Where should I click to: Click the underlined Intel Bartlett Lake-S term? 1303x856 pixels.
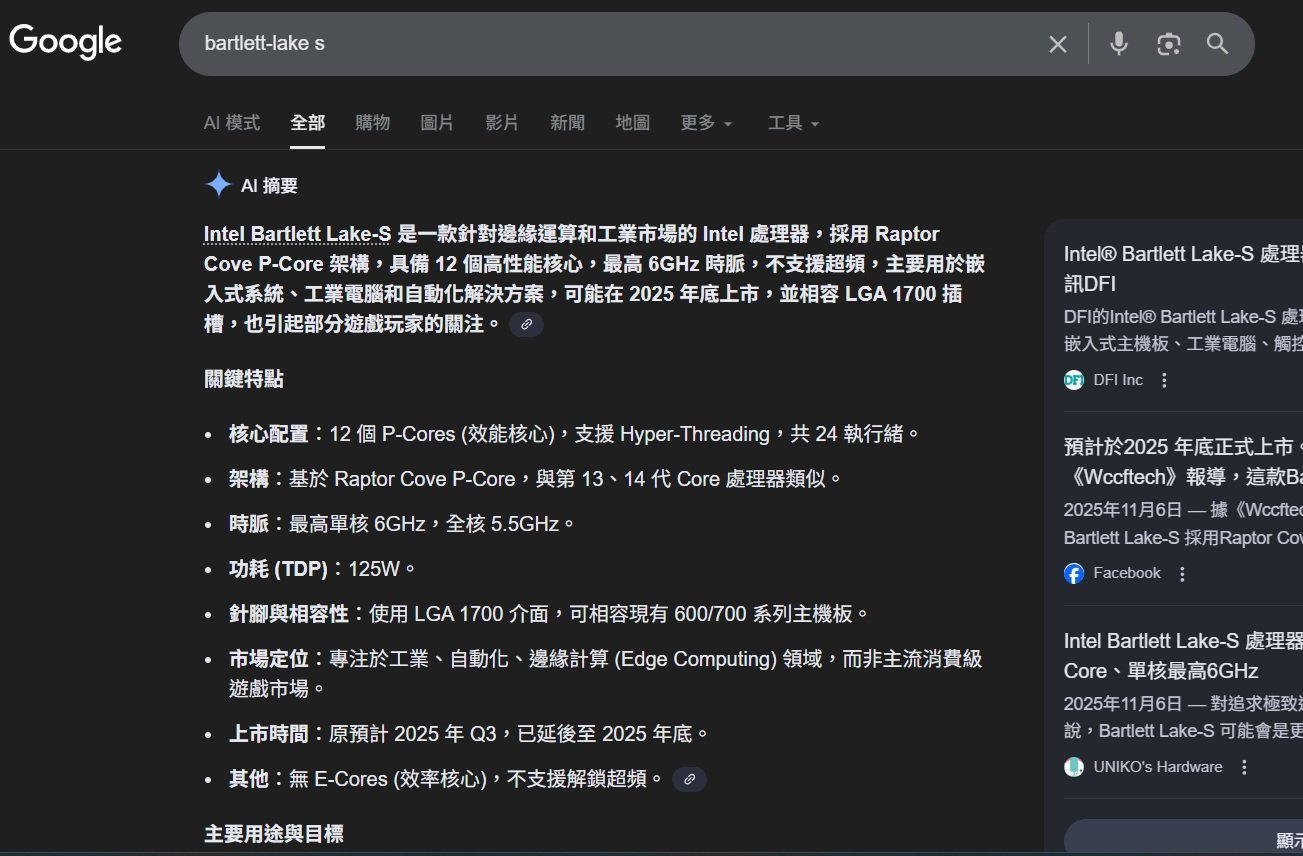pyautogui.click(x=297, y=234)
